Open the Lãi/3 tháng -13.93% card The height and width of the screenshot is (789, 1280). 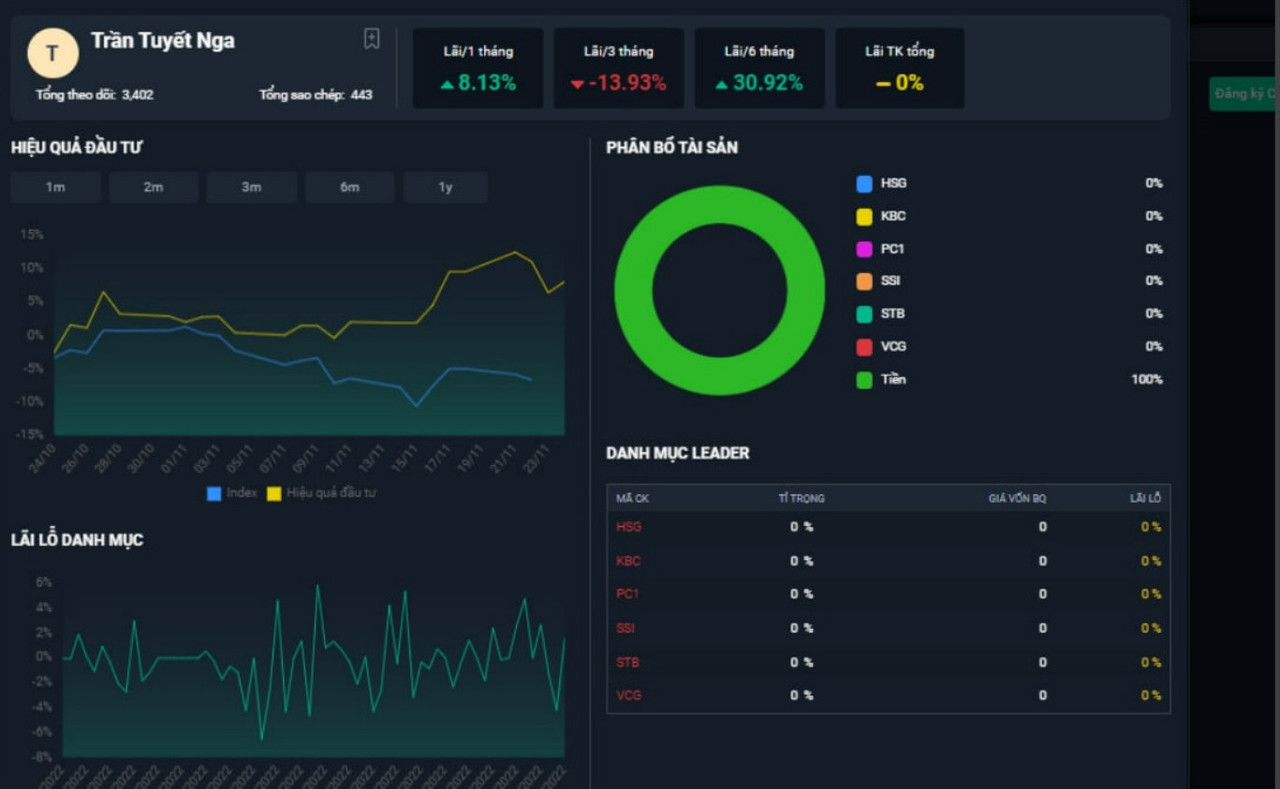click(619, 68)
